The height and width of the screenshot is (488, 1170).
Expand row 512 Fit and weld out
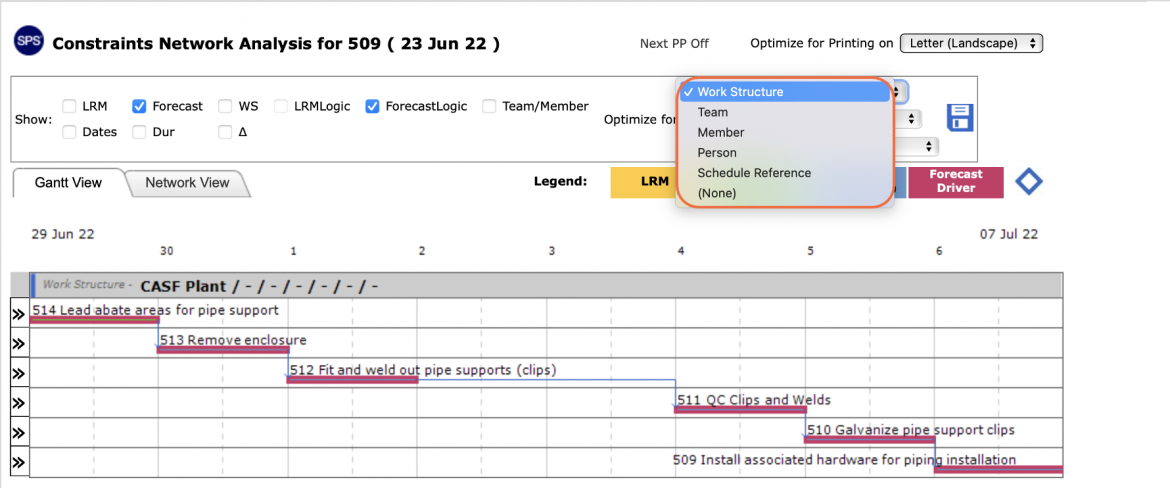[19, 374]
